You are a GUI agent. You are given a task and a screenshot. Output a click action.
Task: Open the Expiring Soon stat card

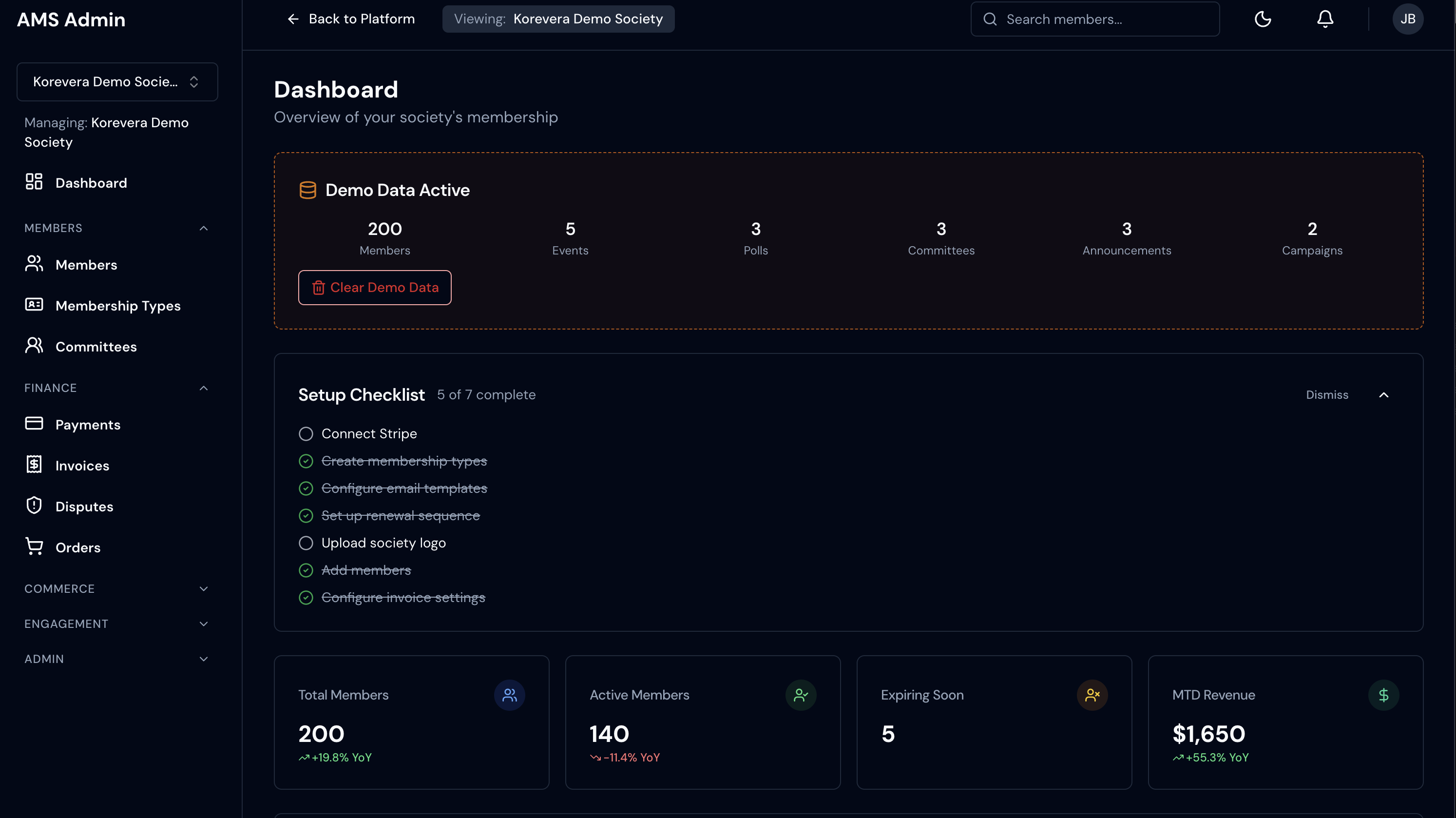coord(994,722)
